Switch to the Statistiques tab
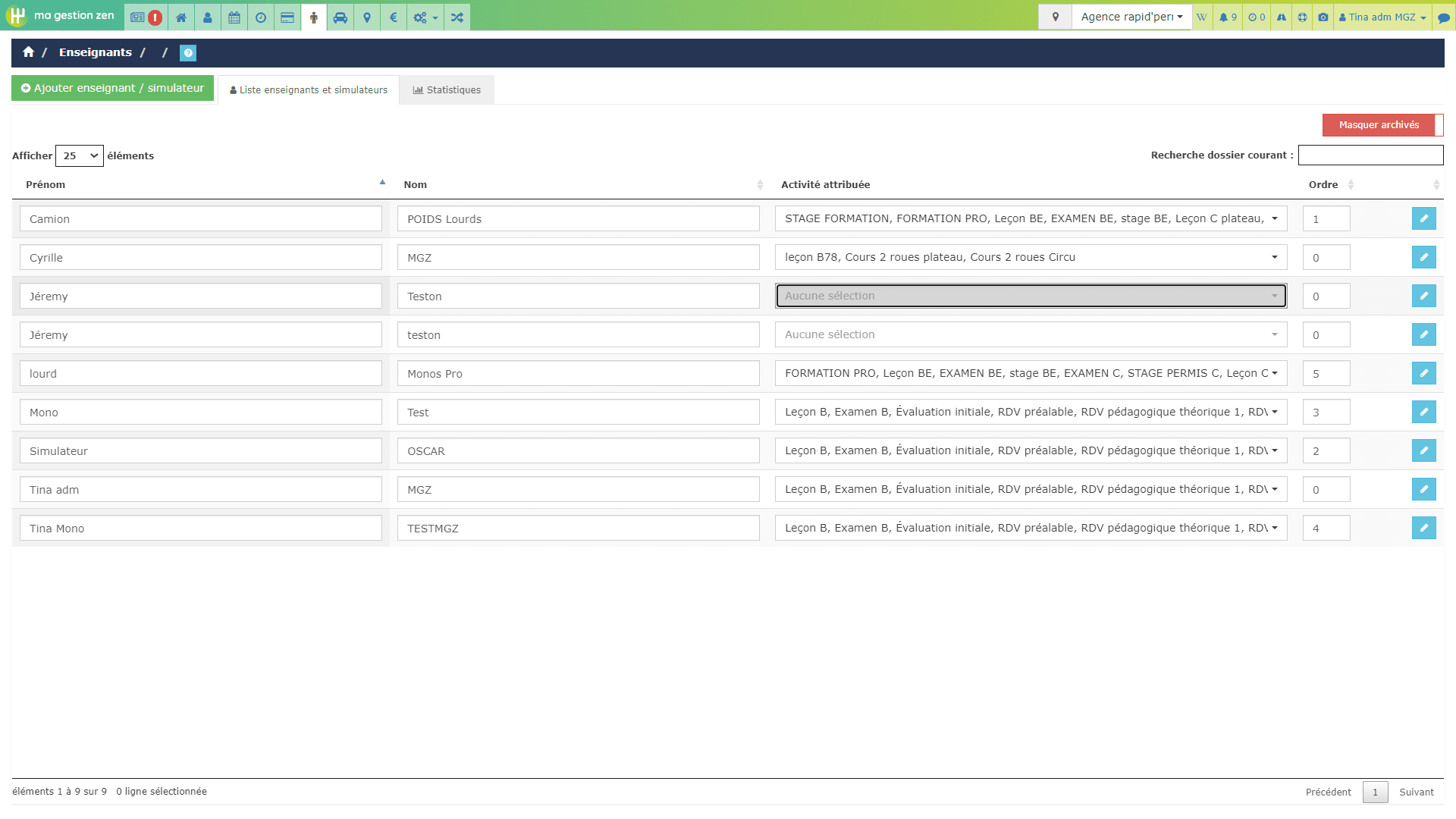 447,89
